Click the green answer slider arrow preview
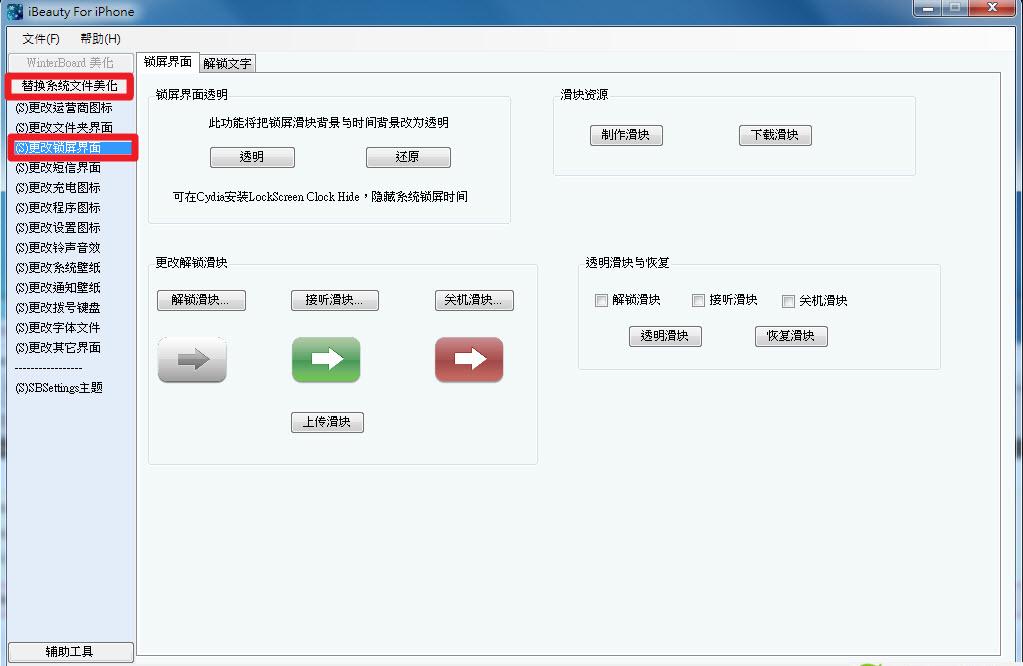 click(325, 361)
